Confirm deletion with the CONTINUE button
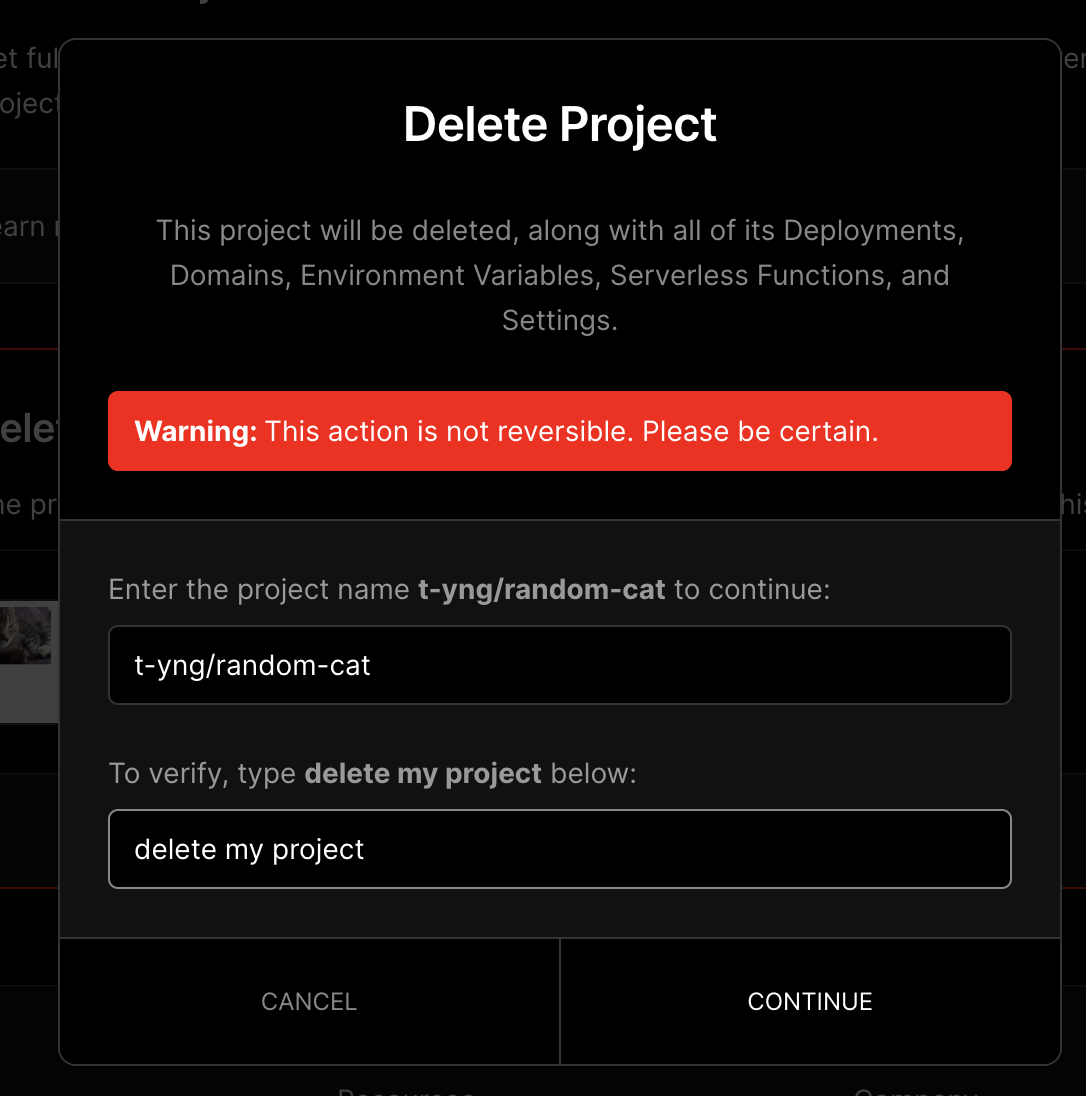Image resolution: width=1086 pixels, height=1096 pixels. click(810, 1001)
